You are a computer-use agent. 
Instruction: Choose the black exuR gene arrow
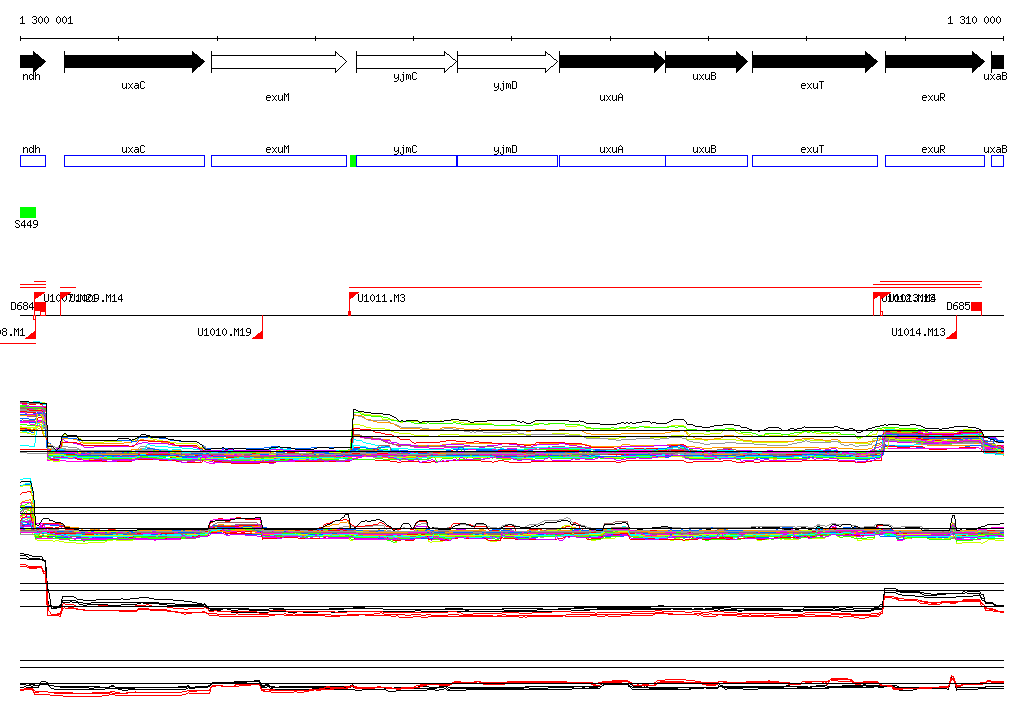pyautogui.click(x=935, y=62)
